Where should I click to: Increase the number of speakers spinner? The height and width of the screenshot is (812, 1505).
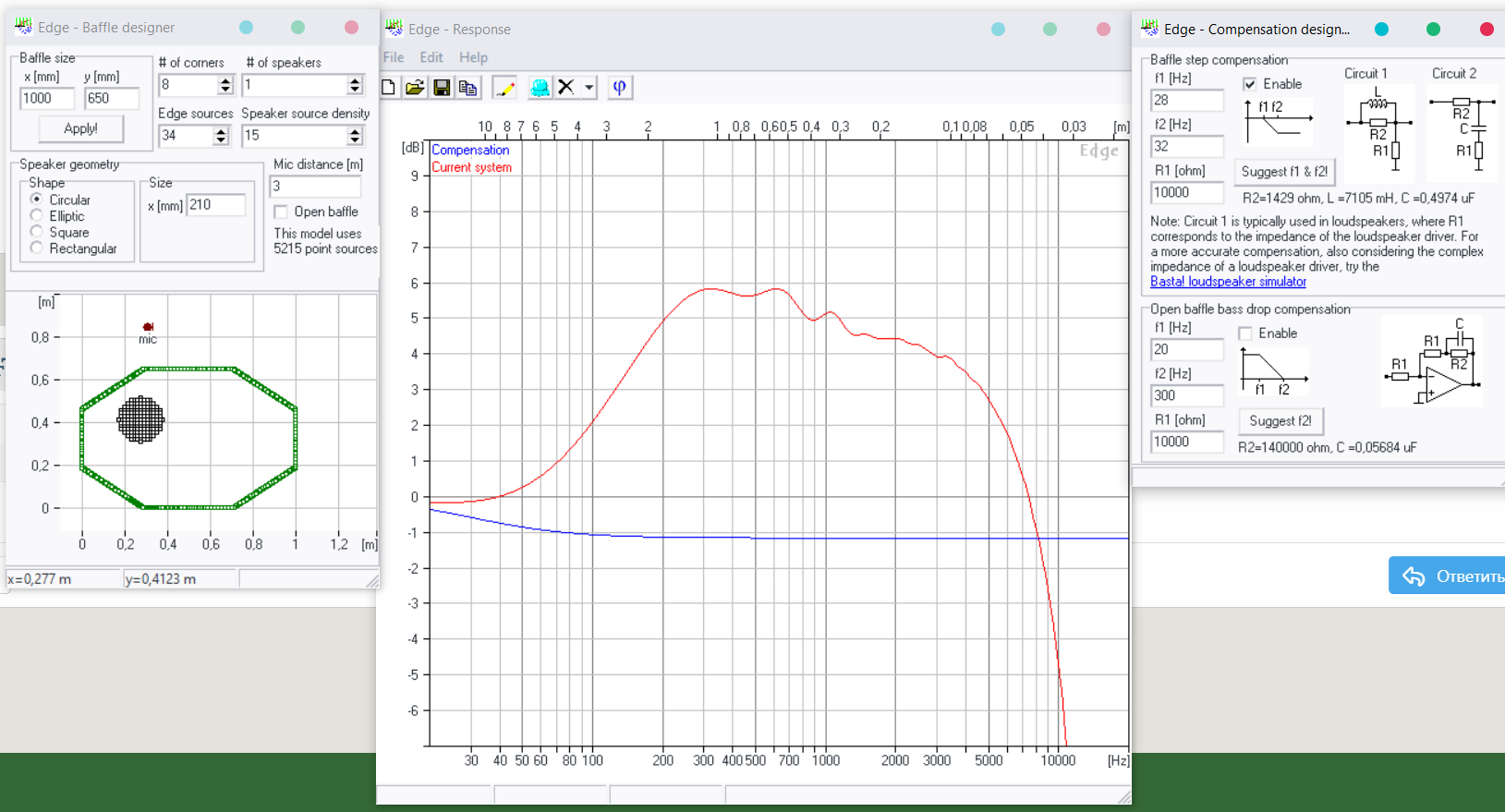[x=355, y=80]
